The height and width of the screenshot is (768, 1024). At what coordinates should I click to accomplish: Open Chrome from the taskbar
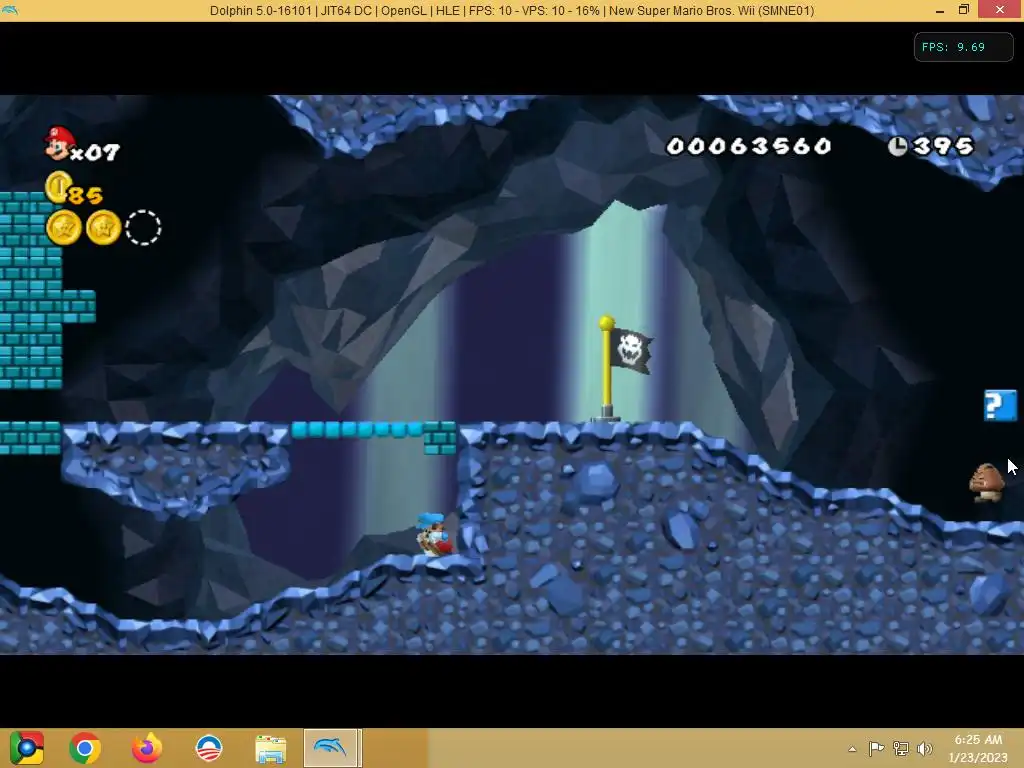(x=85, y=748)
